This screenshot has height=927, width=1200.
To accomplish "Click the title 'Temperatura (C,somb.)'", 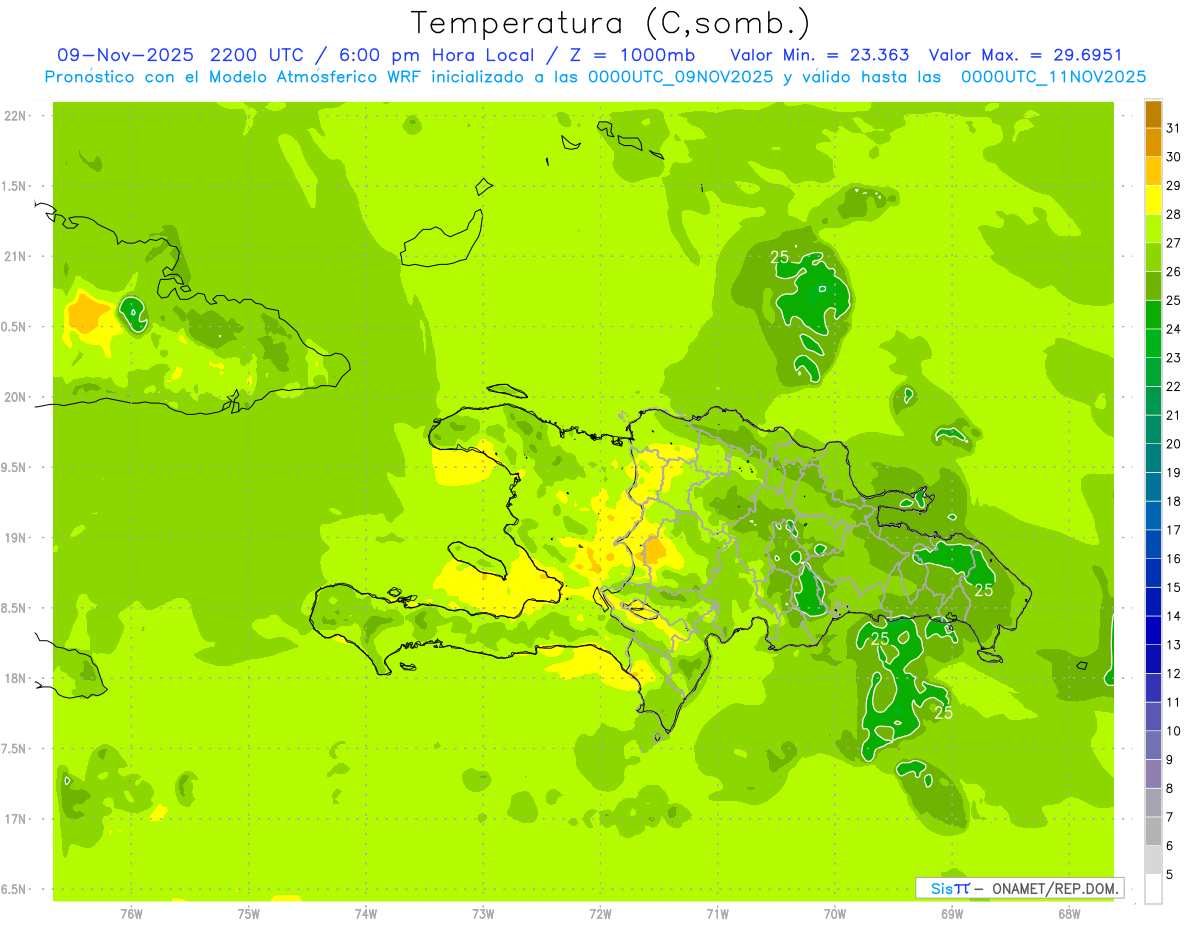I will (611, 22).
